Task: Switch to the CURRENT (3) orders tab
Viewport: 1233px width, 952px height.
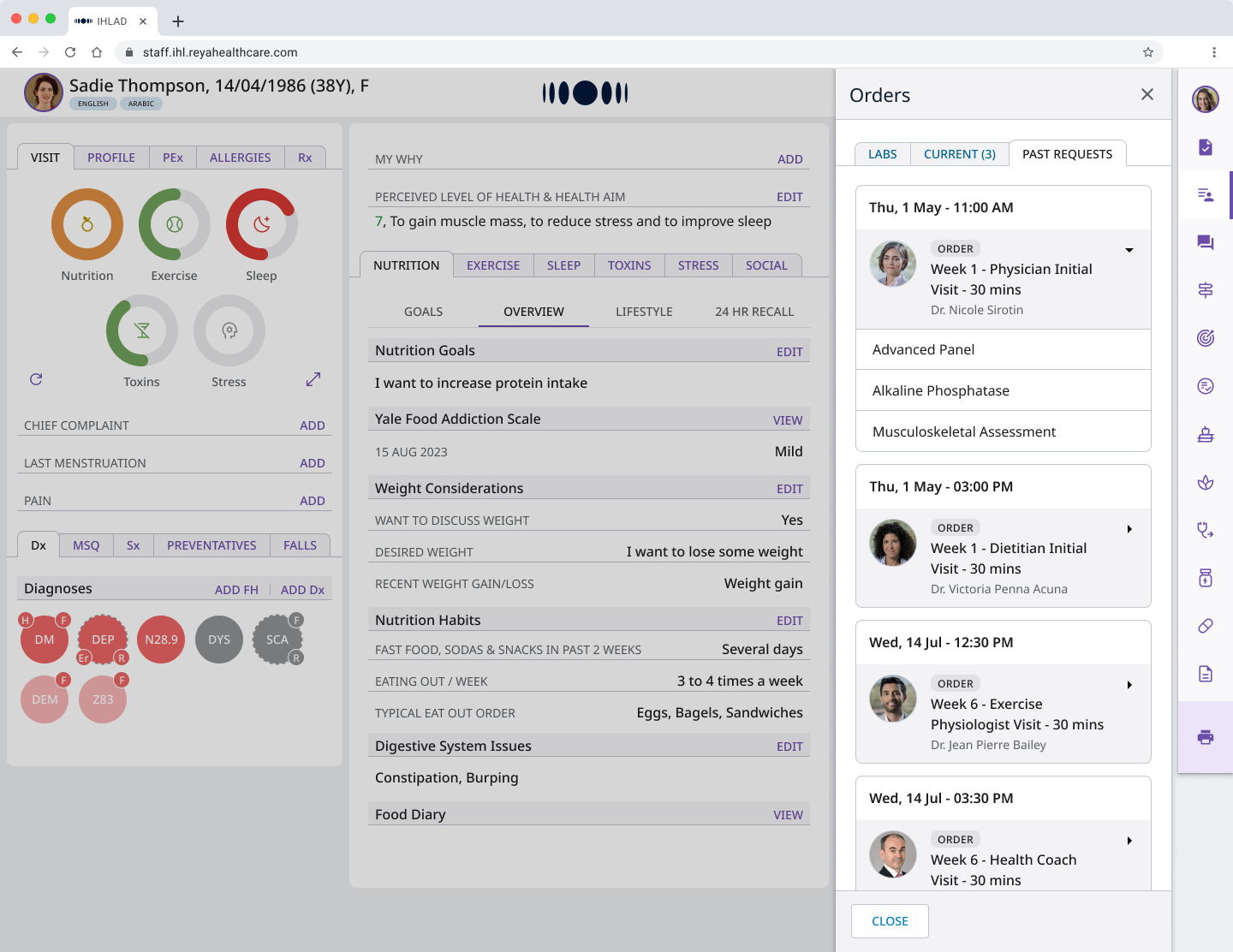Action: 959,154
